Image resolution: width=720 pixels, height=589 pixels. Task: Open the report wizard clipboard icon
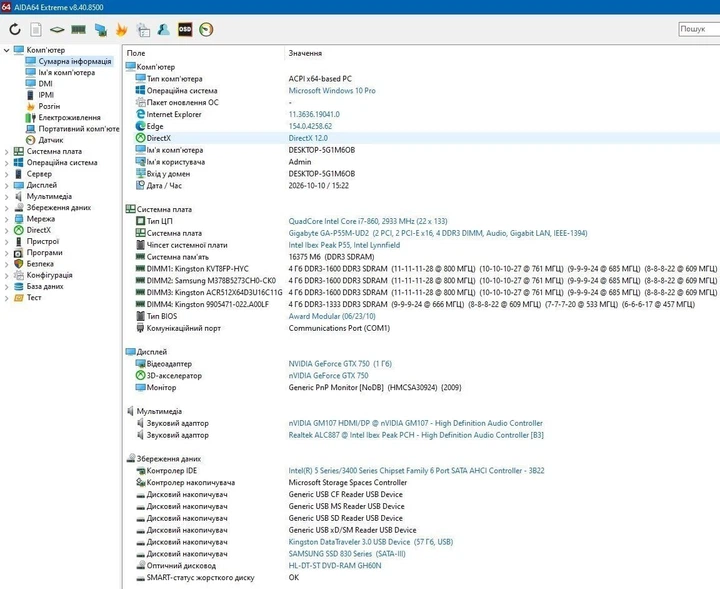pyautogui.click(x=143, y=30)
